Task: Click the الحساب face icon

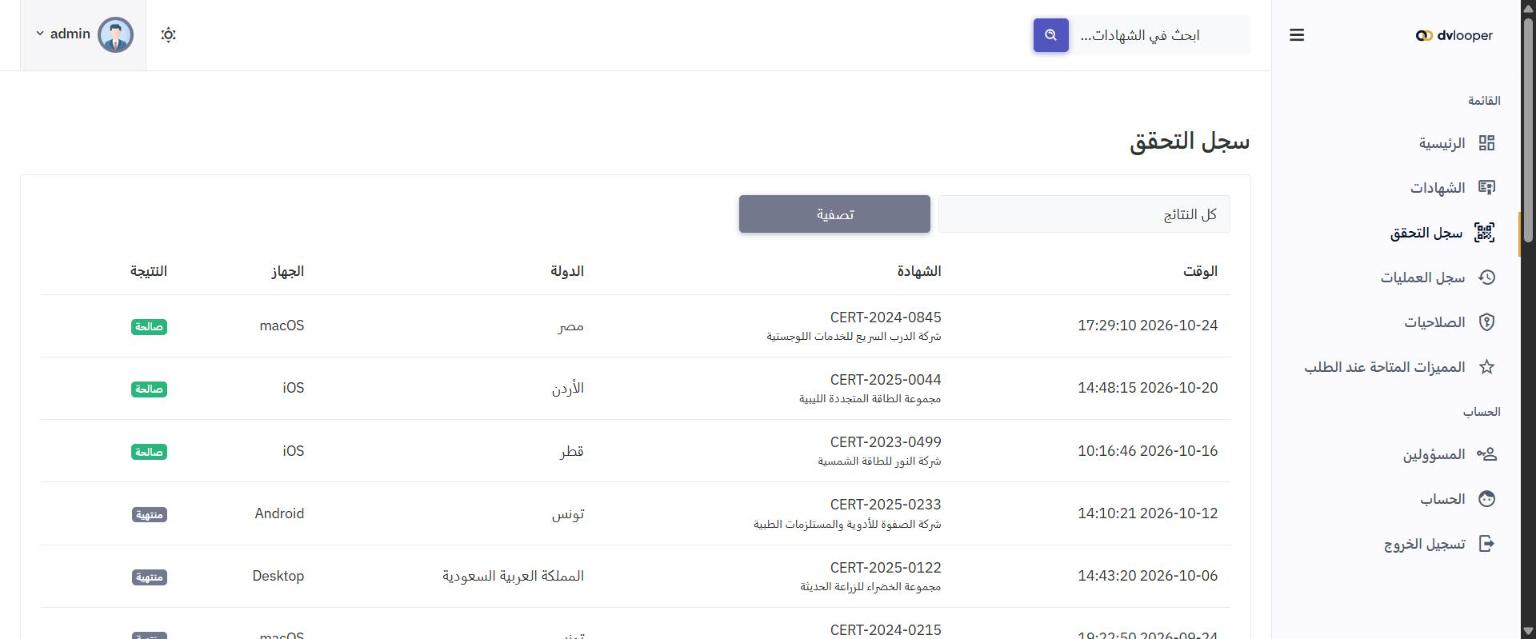Action: click(x=1487, y=499)
